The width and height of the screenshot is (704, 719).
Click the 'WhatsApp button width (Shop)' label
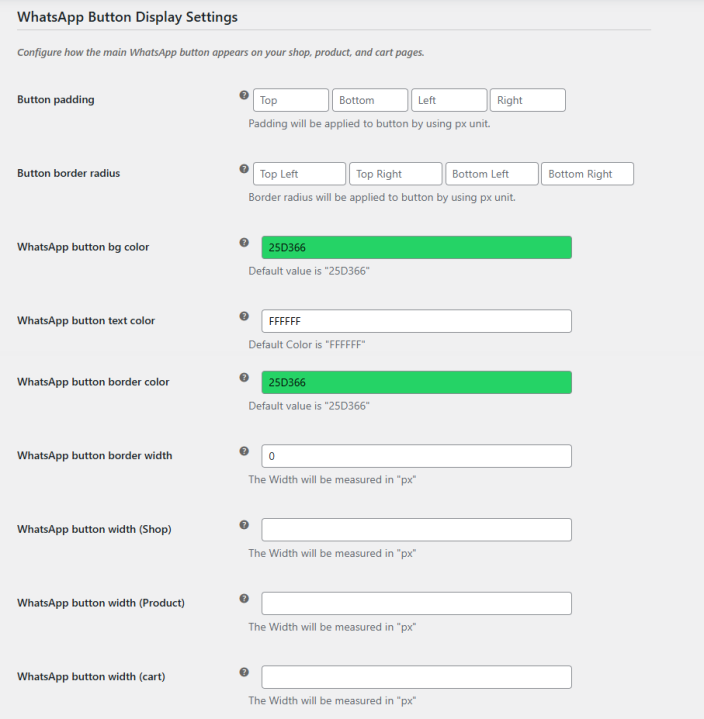click(94, 529)
